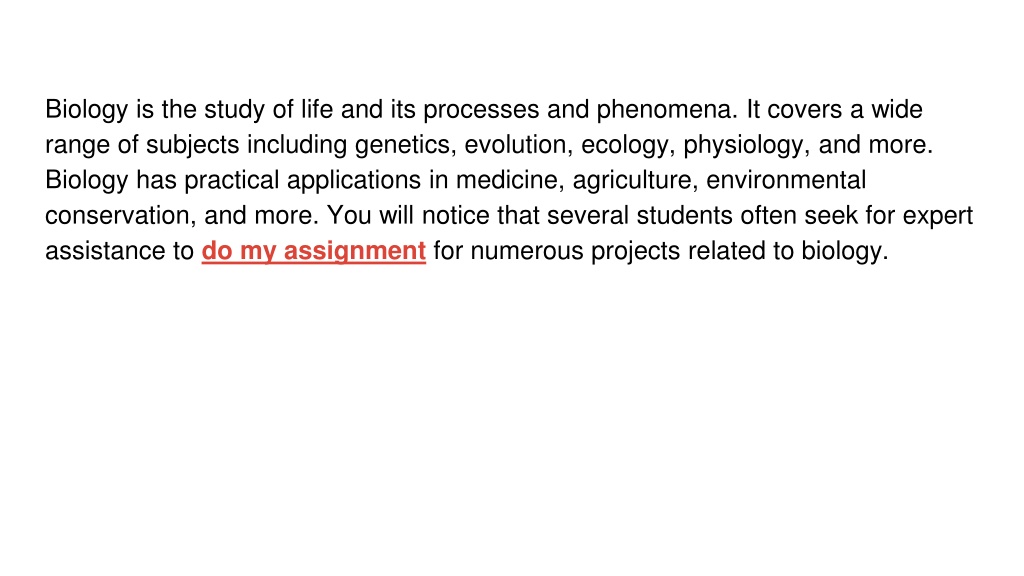Screen dimensions: 1024x576
Task: Click the word 'Biology' starting the paragraph
Action: [x=86, y=110]
